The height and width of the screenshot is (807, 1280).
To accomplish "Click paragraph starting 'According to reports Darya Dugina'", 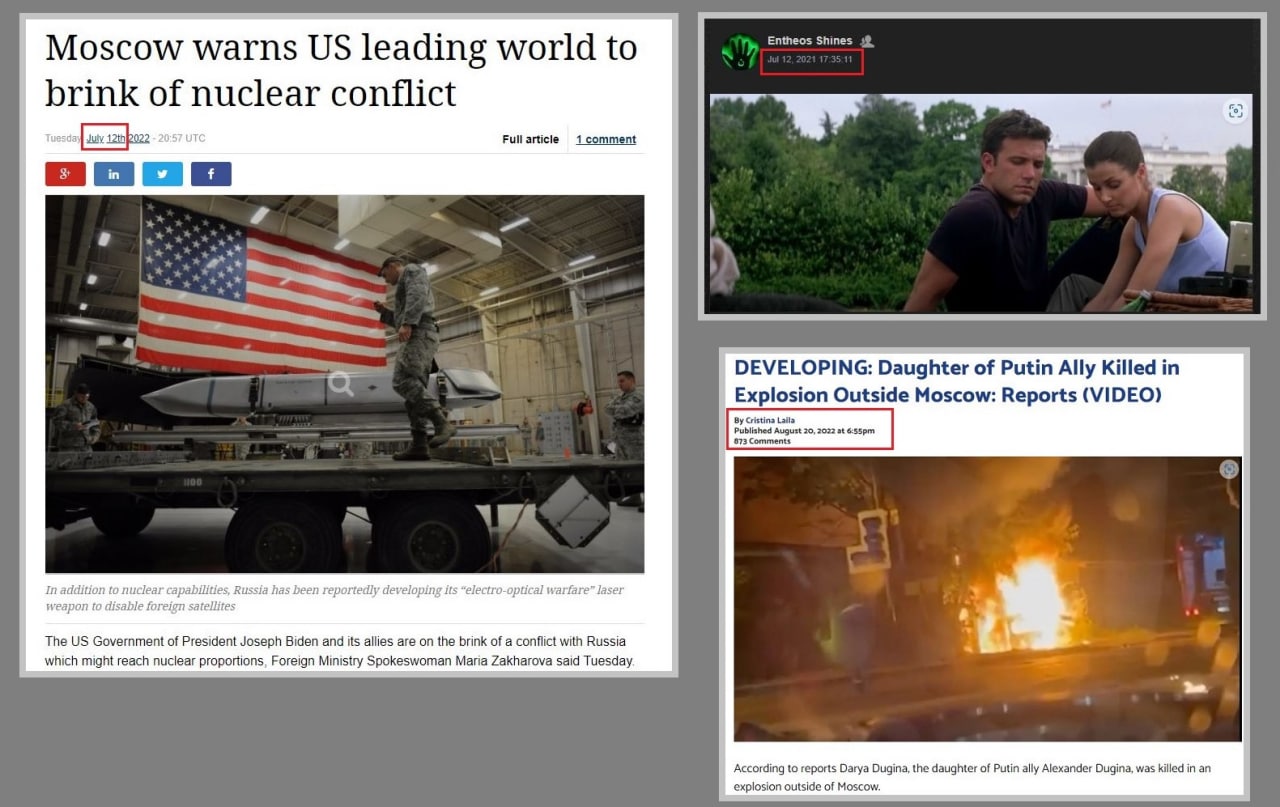I will pos(972,777).
